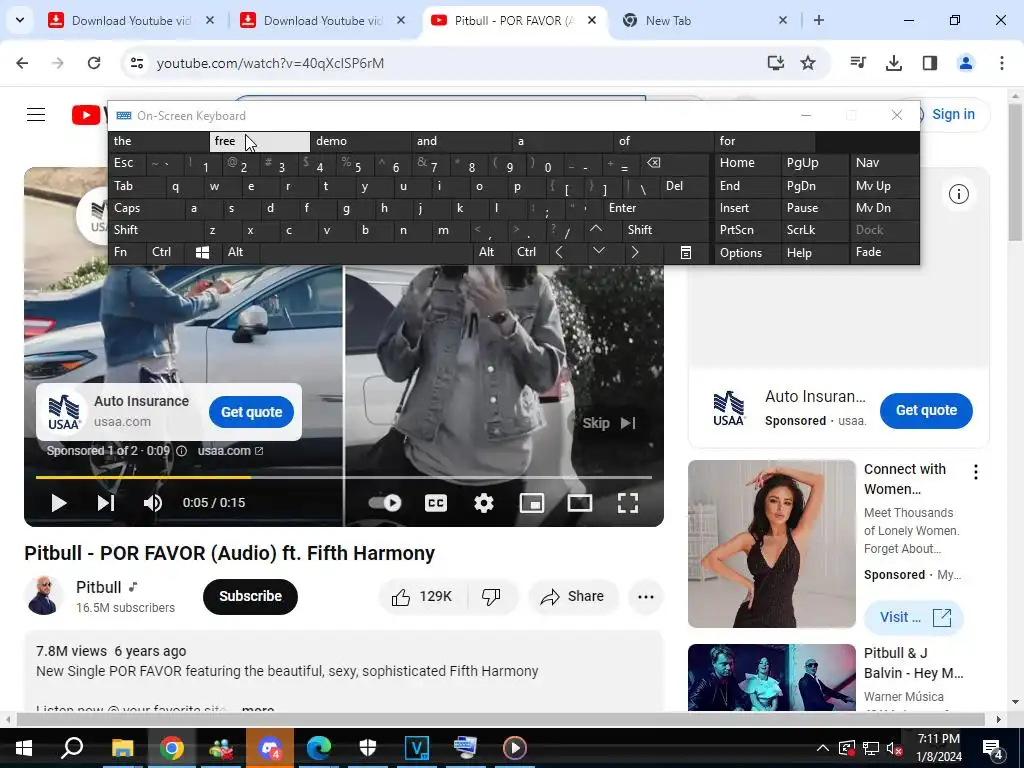The width and height of the screenshot is (1024, 768).
Task: Open Microsoft Edge from taskbar
Action: coord(319,748)
